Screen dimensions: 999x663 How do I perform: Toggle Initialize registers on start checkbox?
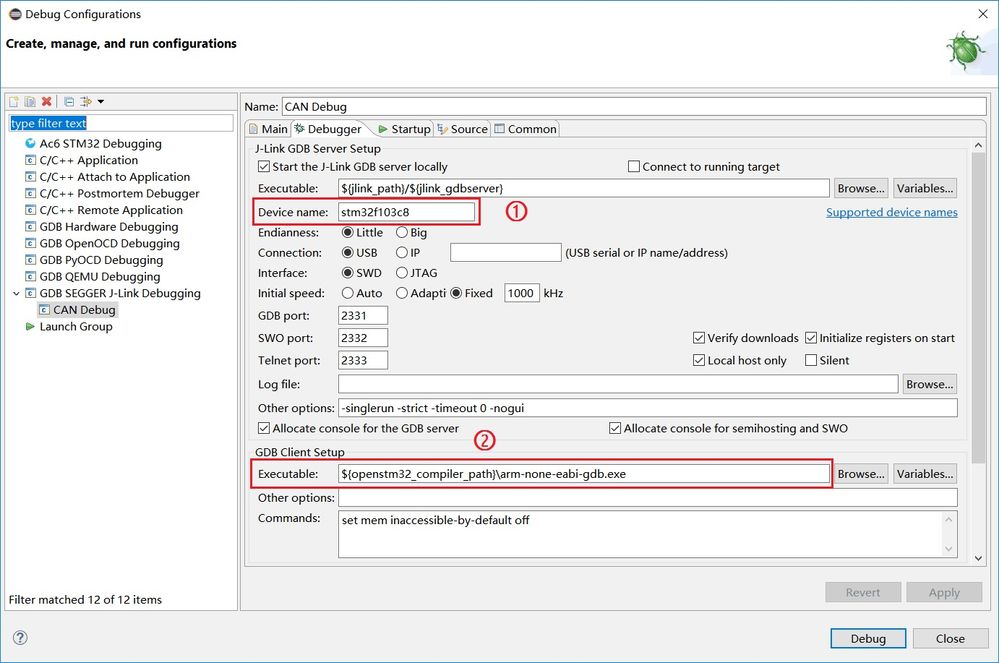pos(811,338)
